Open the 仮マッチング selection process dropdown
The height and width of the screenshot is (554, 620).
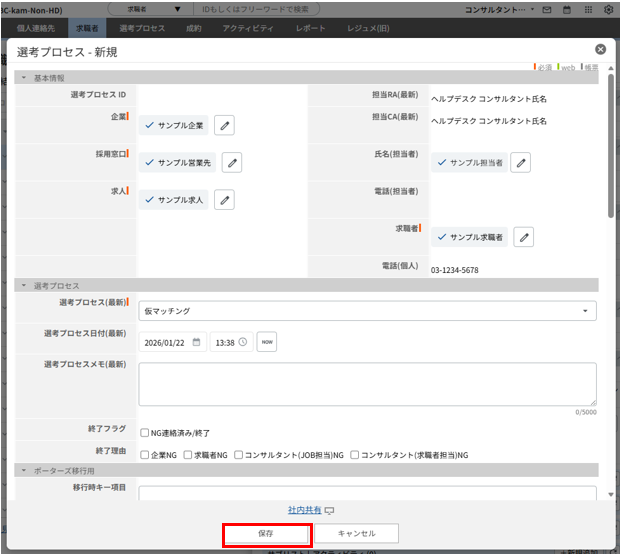click(367, 311)
